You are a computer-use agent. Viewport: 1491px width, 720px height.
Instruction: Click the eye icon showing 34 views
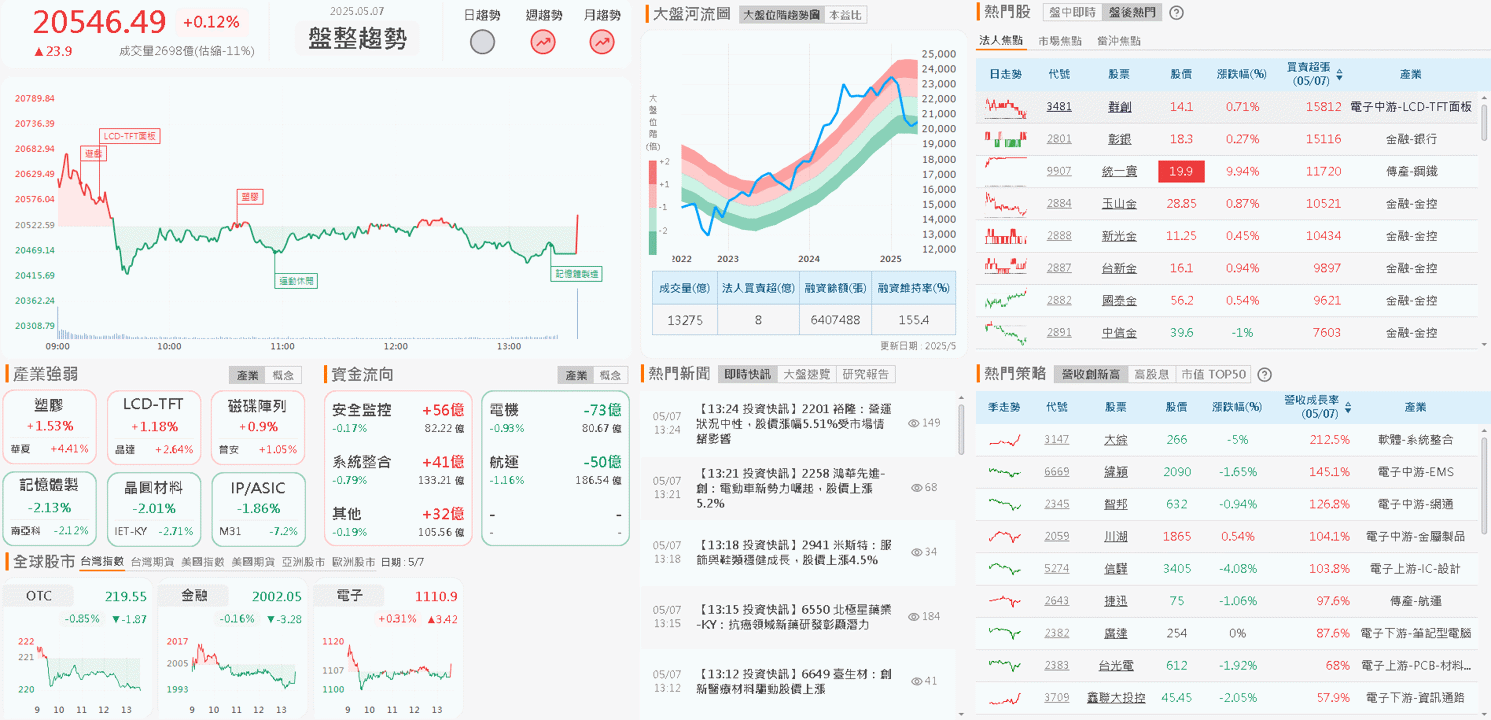(917, 552)
